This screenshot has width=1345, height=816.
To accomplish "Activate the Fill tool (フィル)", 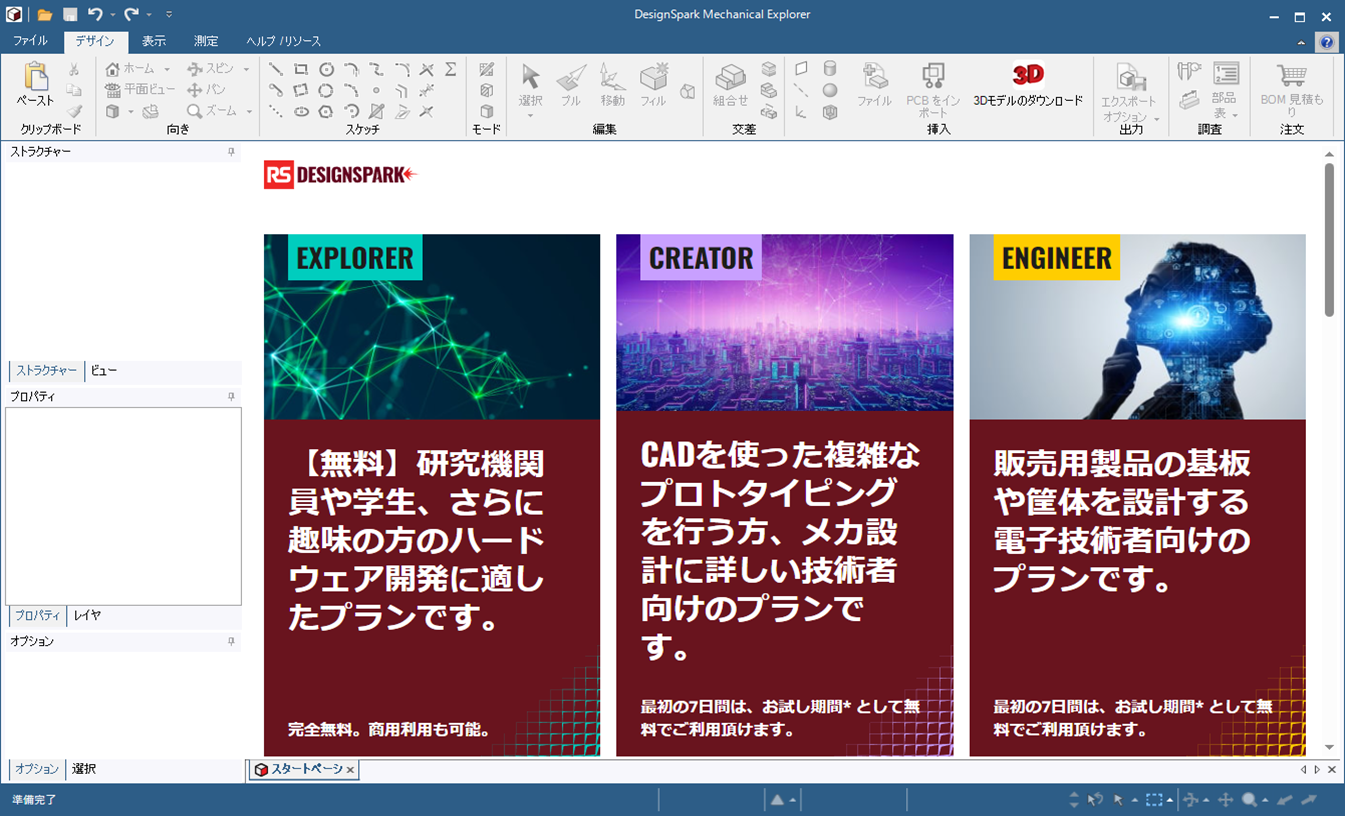I will tap(653, 84).
